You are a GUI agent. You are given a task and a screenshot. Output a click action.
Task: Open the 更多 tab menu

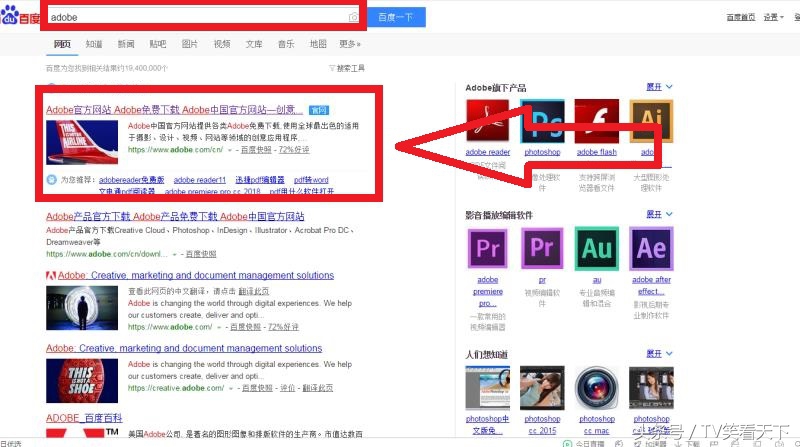coord(350,44)
